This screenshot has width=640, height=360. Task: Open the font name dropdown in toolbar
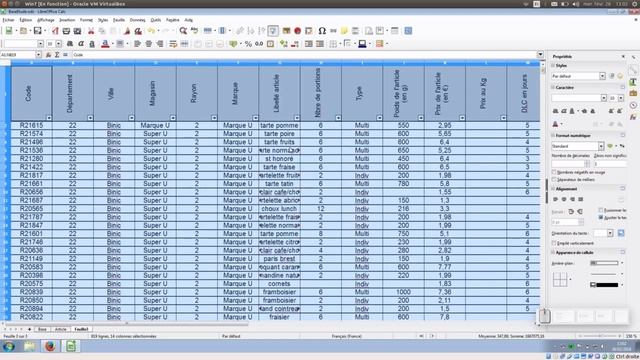tap(40, 44)
